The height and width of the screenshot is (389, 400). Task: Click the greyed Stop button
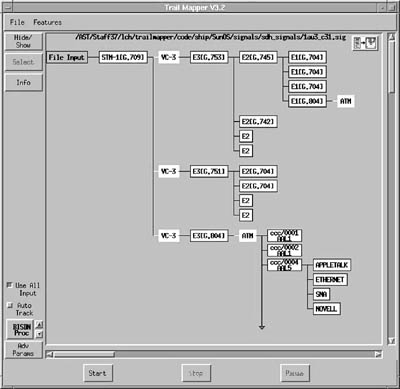(x=196, y=373)
